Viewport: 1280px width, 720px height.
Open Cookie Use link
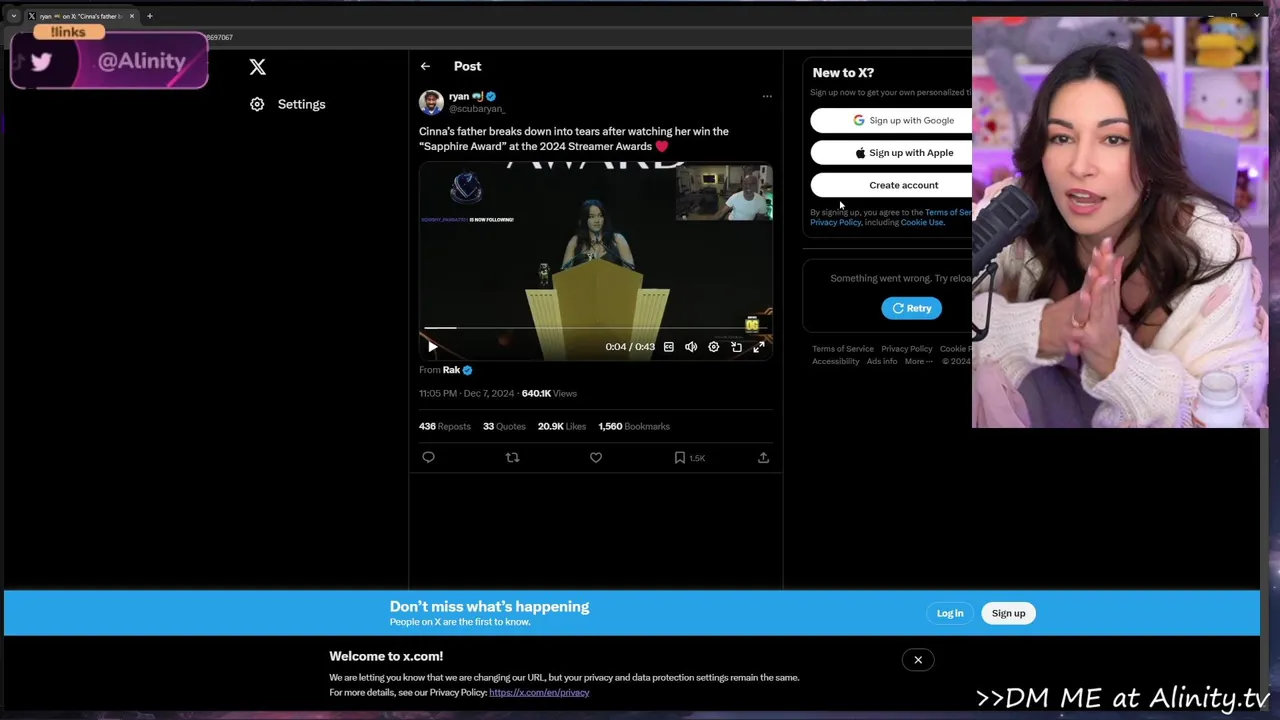[x=922, y=222]
